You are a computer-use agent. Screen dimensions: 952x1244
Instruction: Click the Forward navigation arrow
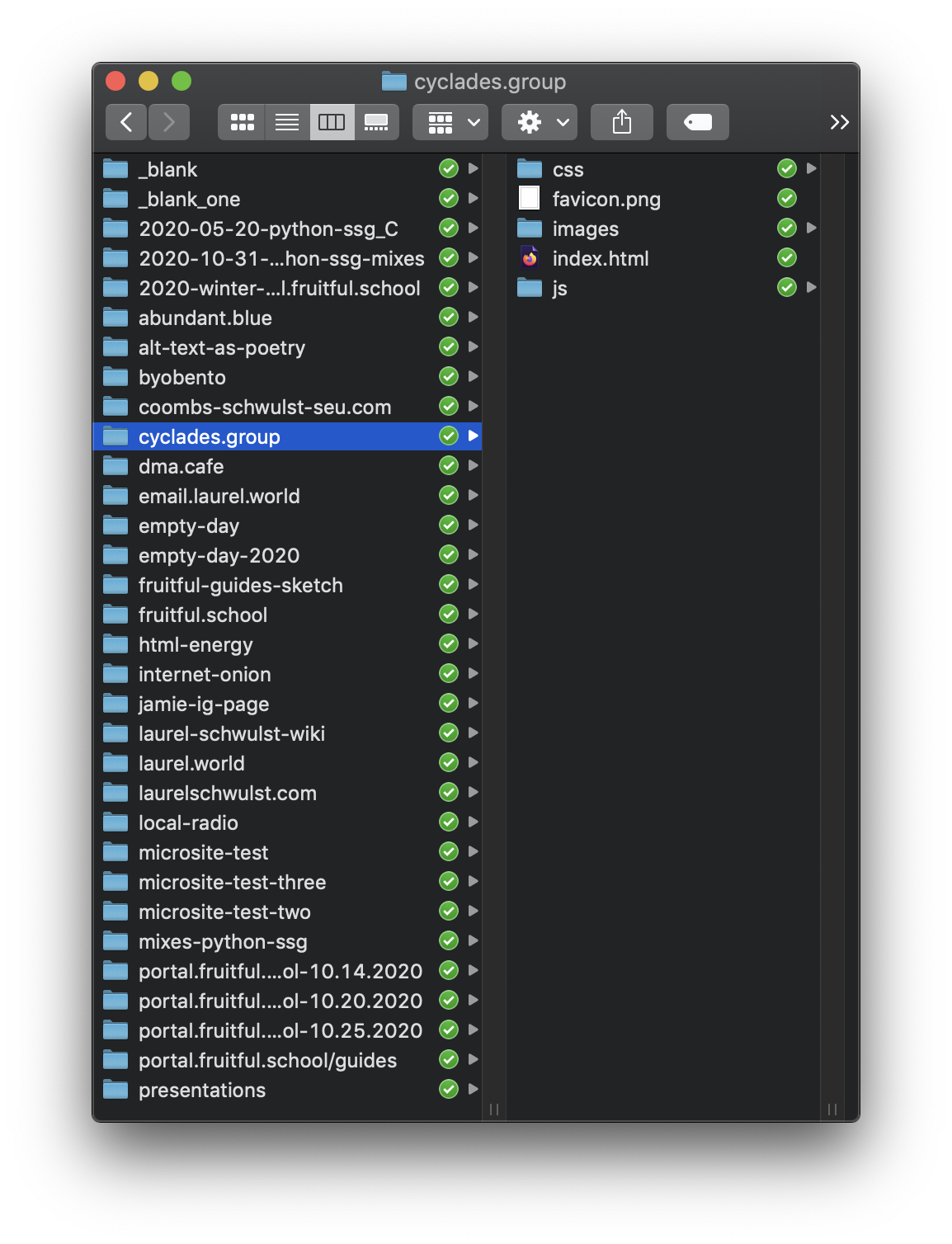[169, 122]
